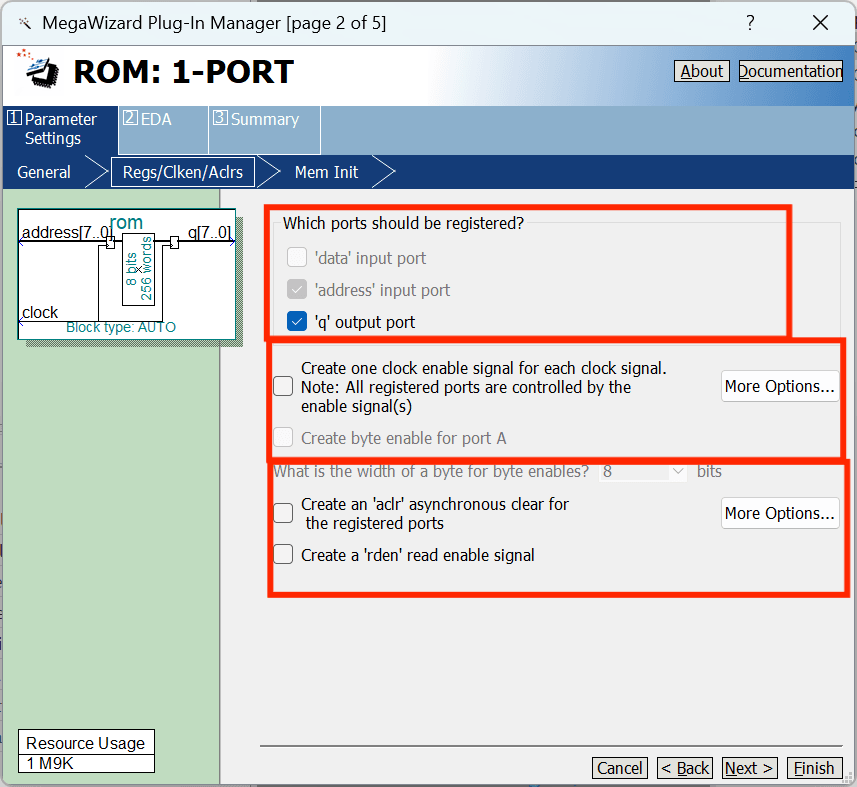The image size is (857, 787).
Task: Switch to the Parameter Settings tab
Action: (60, 129)
